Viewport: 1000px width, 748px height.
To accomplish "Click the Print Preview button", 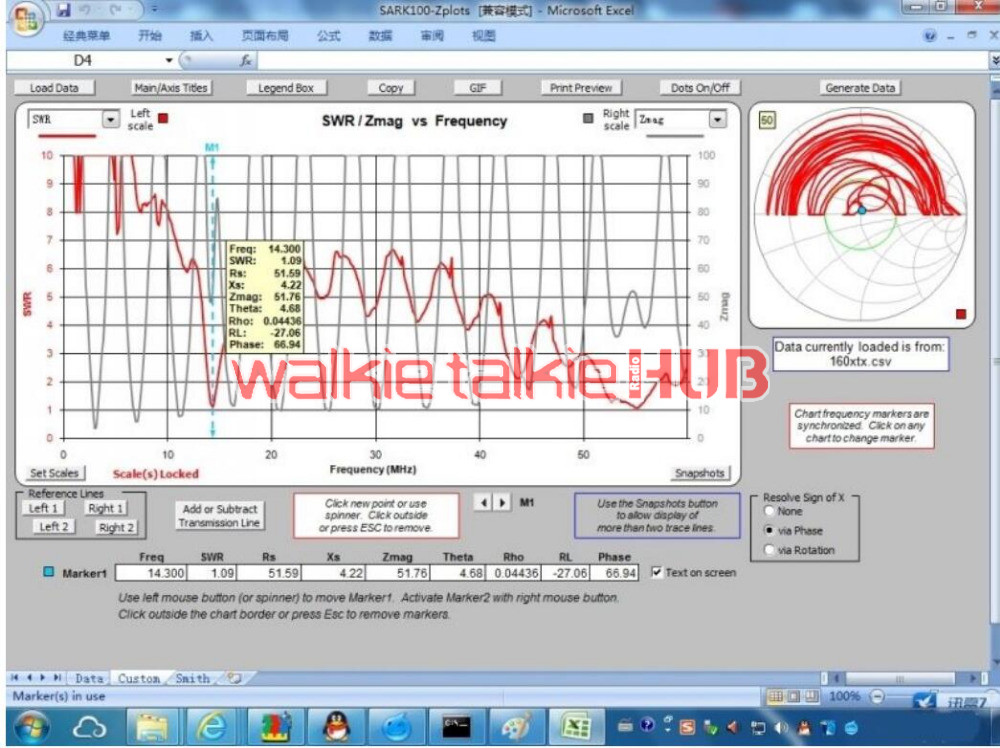I will (580, 87).
